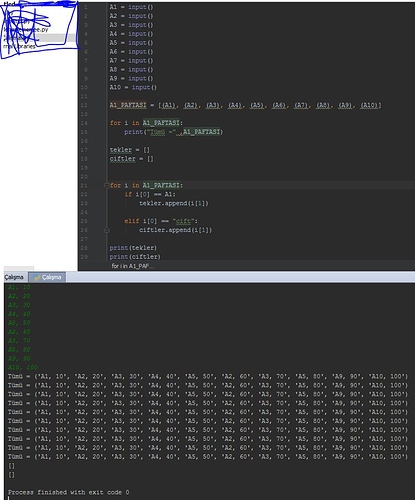Click 'Process finished with exit code 0' text
The width and height of the screenshot is (415, 500).
click(68, 492)
